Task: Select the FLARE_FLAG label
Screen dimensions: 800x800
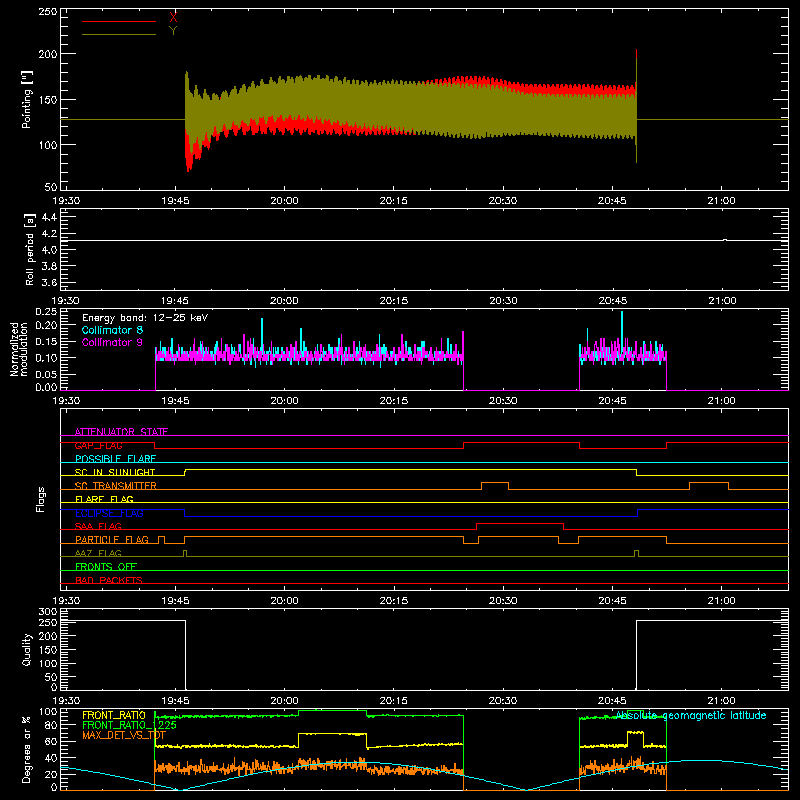Action: [x=104, y=499]
